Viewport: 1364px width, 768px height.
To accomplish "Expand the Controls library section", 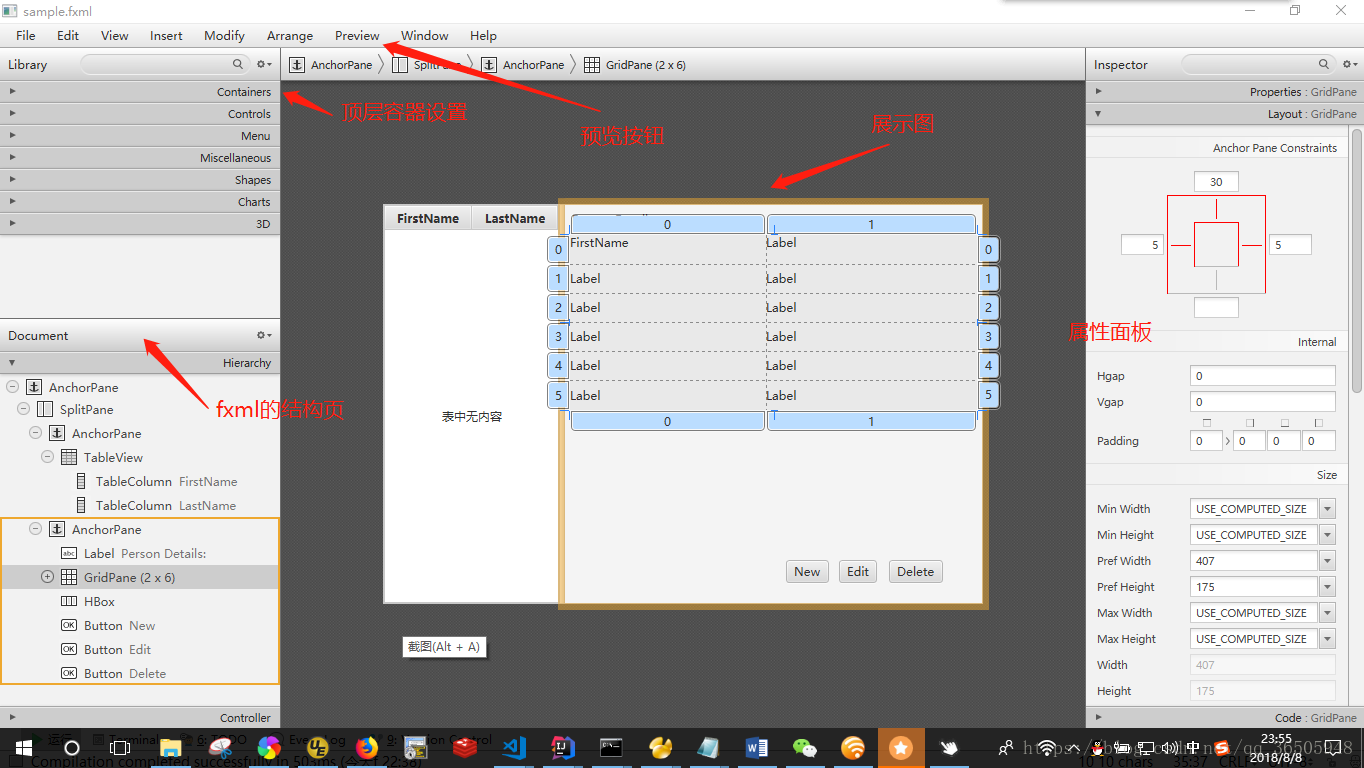I will pyautogui.click(x=140, y=114).
